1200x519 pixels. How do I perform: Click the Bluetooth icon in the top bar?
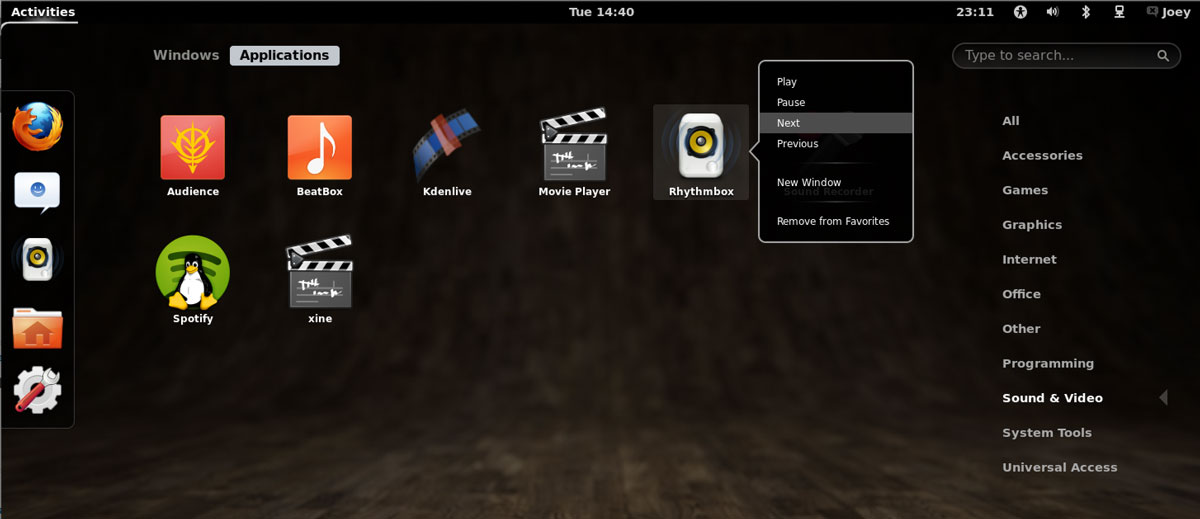[1085, 12]
